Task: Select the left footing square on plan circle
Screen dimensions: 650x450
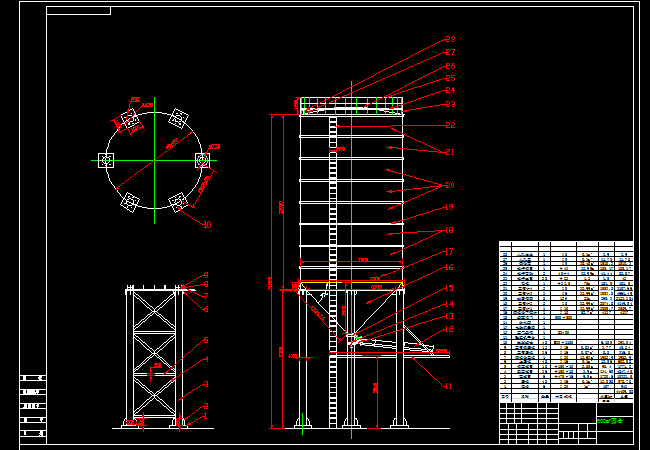Action: point(108,160)
